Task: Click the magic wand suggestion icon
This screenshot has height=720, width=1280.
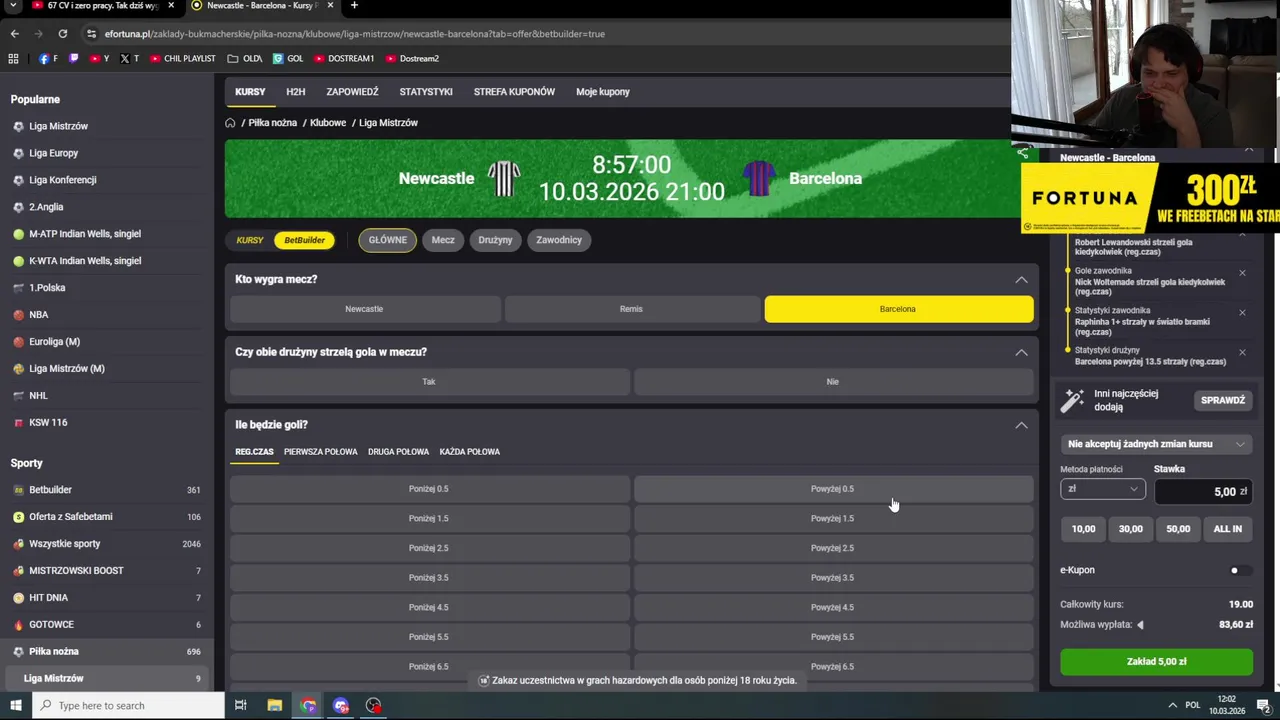Action: point(1072,400)
